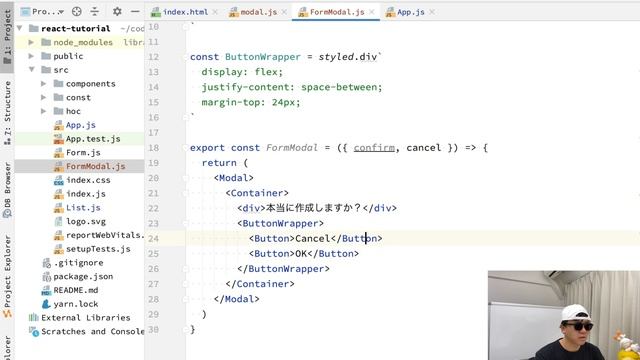Click the Scratches and Consoles icon
640x360 pixels.
[x=34, y=331]
